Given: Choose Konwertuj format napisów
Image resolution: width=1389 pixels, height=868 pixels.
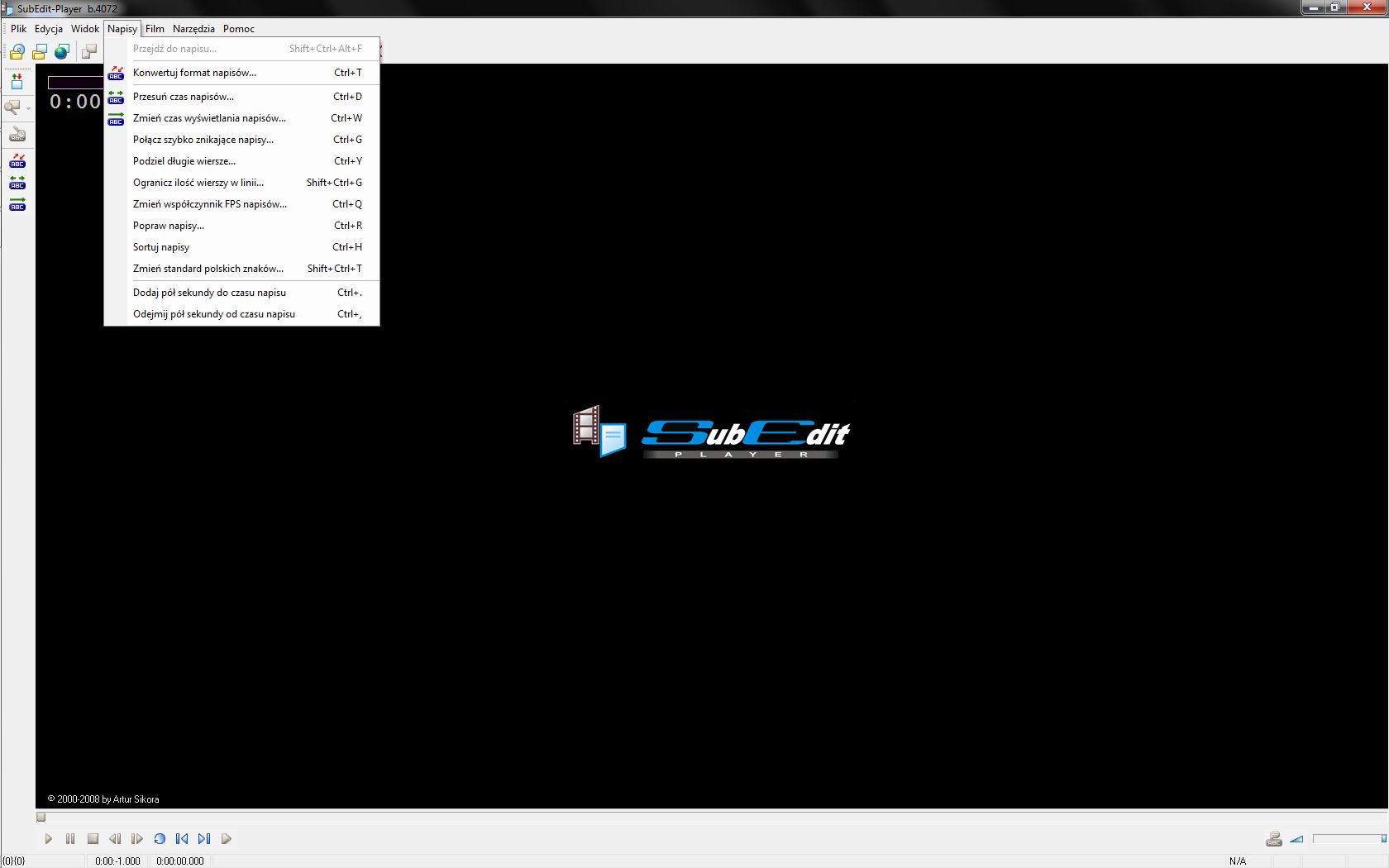Looking at the screenshot, I should pyautogui.click(x=241, y=73).
